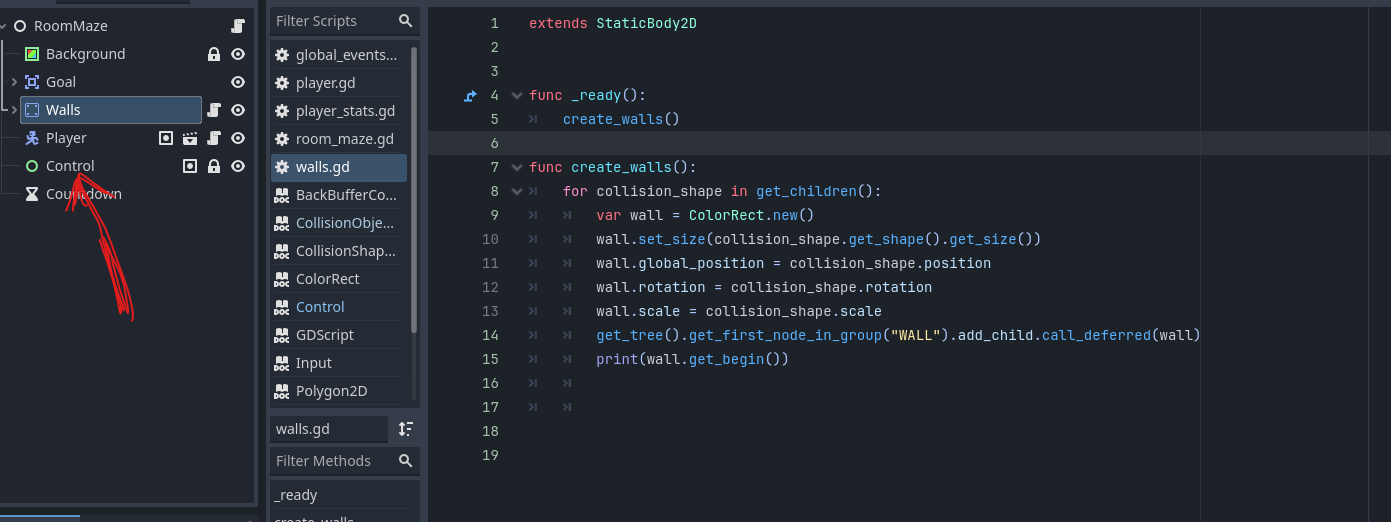Click the Player node's character icon

(32, 138)
